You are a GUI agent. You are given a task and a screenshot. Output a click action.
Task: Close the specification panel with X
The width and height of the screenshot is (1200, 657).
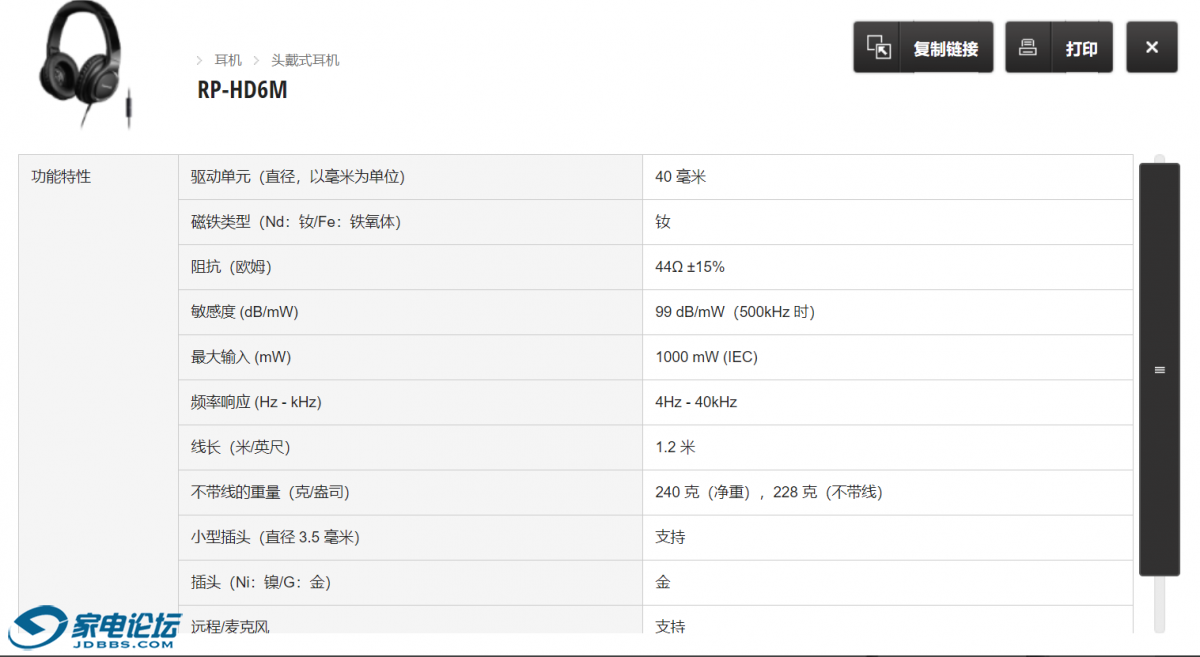pos(1151,47)
